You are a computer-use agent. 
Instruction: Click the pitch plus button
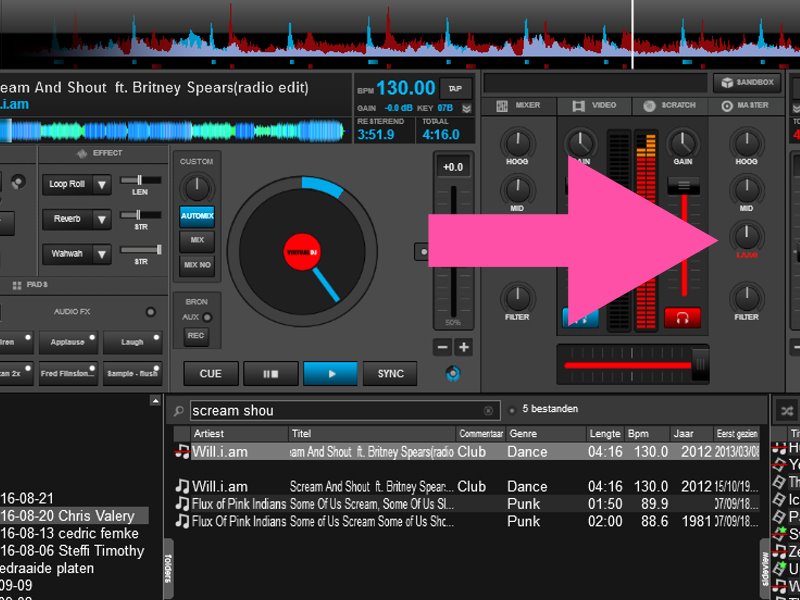click(x=464, y=347)
